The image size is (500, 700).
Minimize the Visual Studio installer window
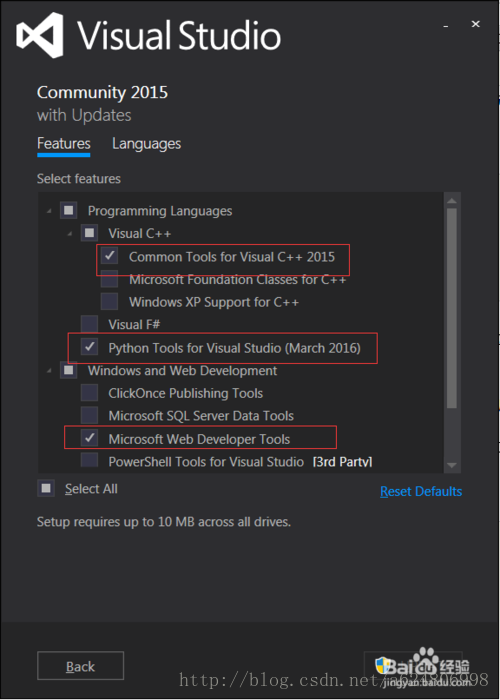[446, 25]
